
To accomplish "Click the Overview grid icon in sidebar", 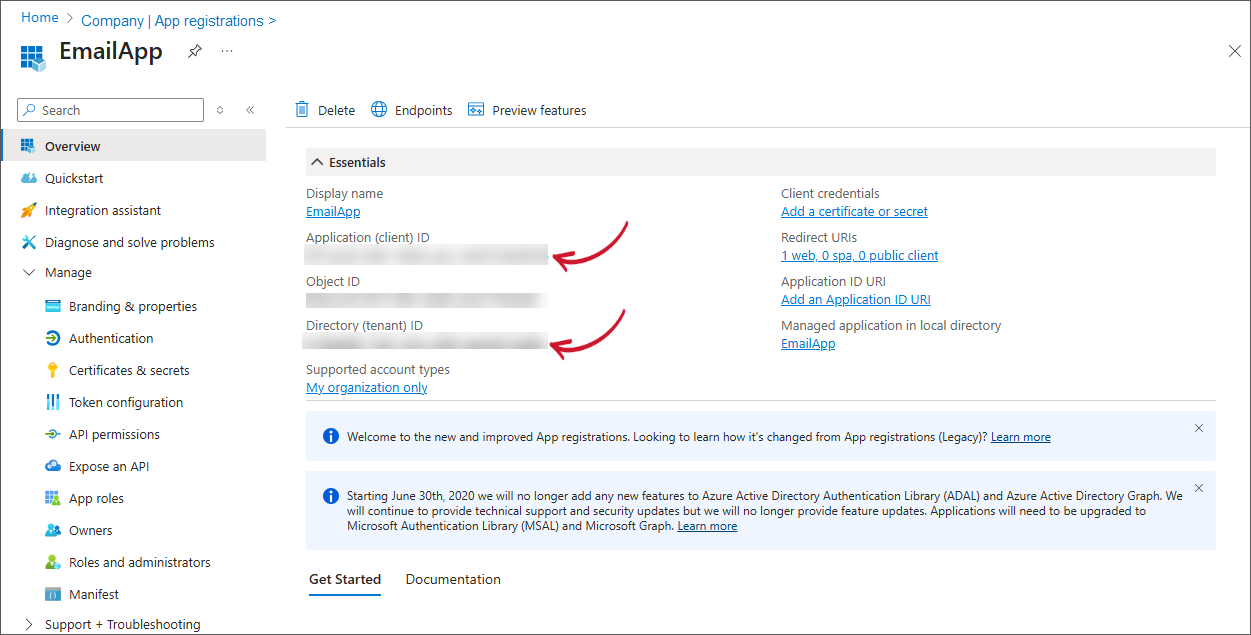I will (x=28, y=146).
